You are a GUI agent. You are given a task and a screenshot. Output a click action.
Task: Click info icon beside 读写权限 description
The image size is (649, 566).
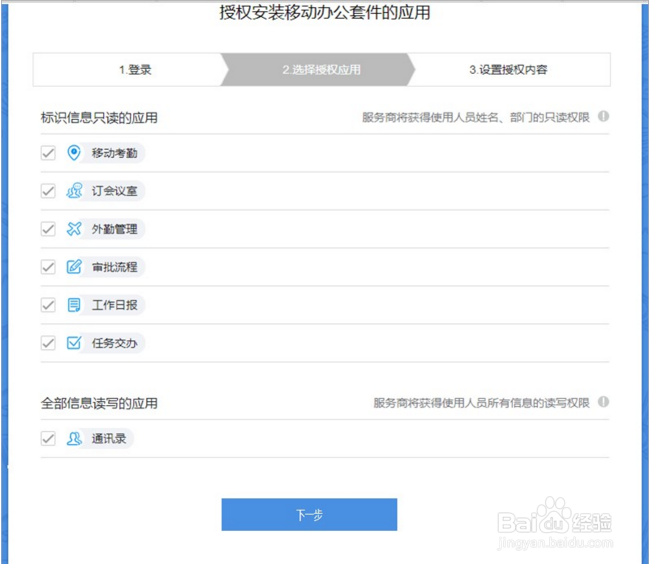coord(603,402)
